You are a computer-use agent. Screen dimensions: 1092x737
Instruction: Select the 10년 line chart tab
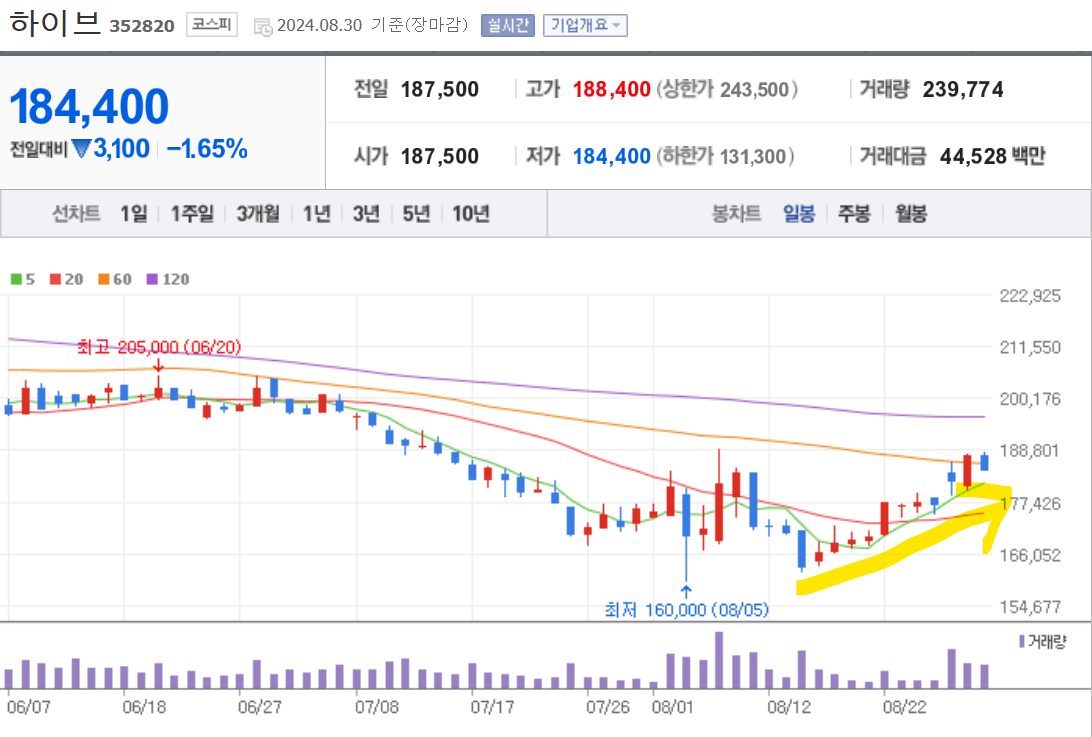point(471,213)
